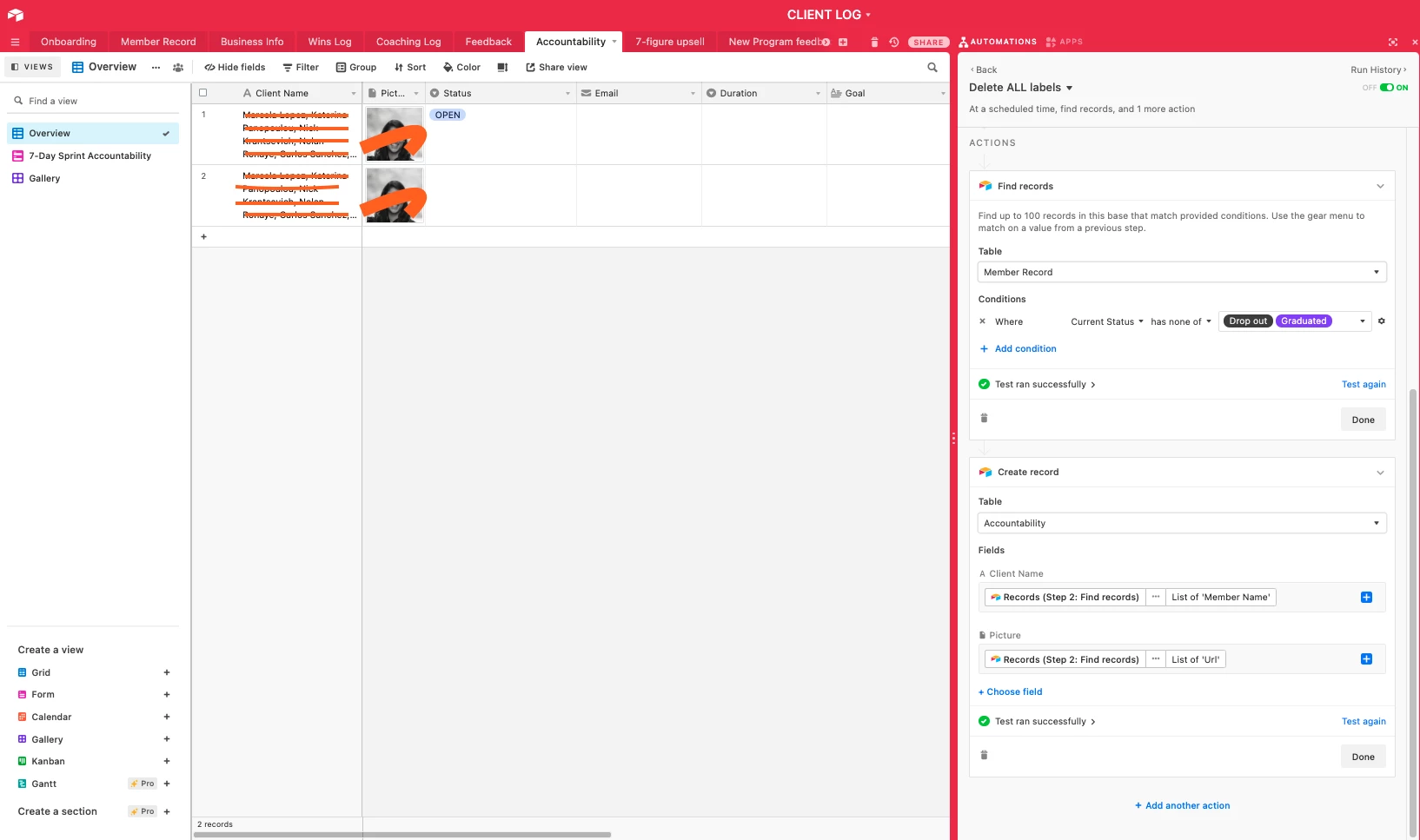Open the Sort toolbar option
Image resolution: width=1420 pixels, height=840 pixels.
coord(410,67)
